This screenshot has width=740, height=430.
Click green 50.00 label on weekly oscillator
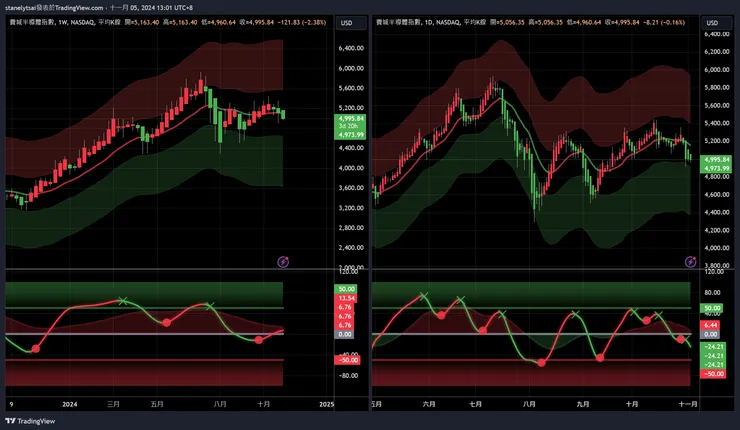click(346, 289)
